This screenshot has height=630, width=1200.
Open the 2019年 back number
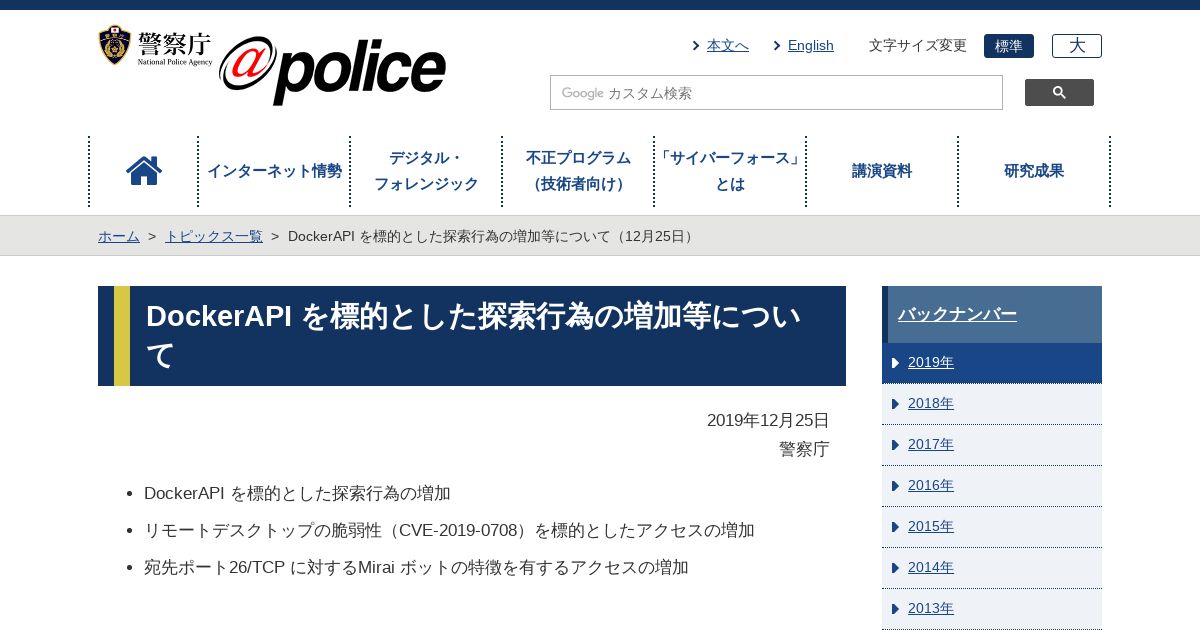coord(992,363)
